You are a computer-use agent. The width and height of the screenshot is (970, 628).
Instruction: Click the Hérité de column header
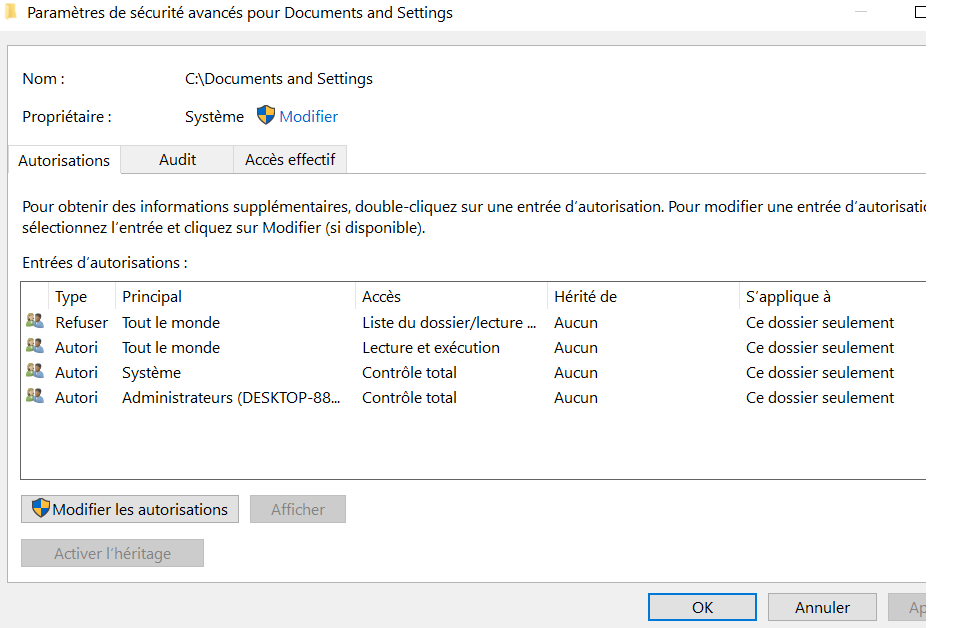pos(585,297)
